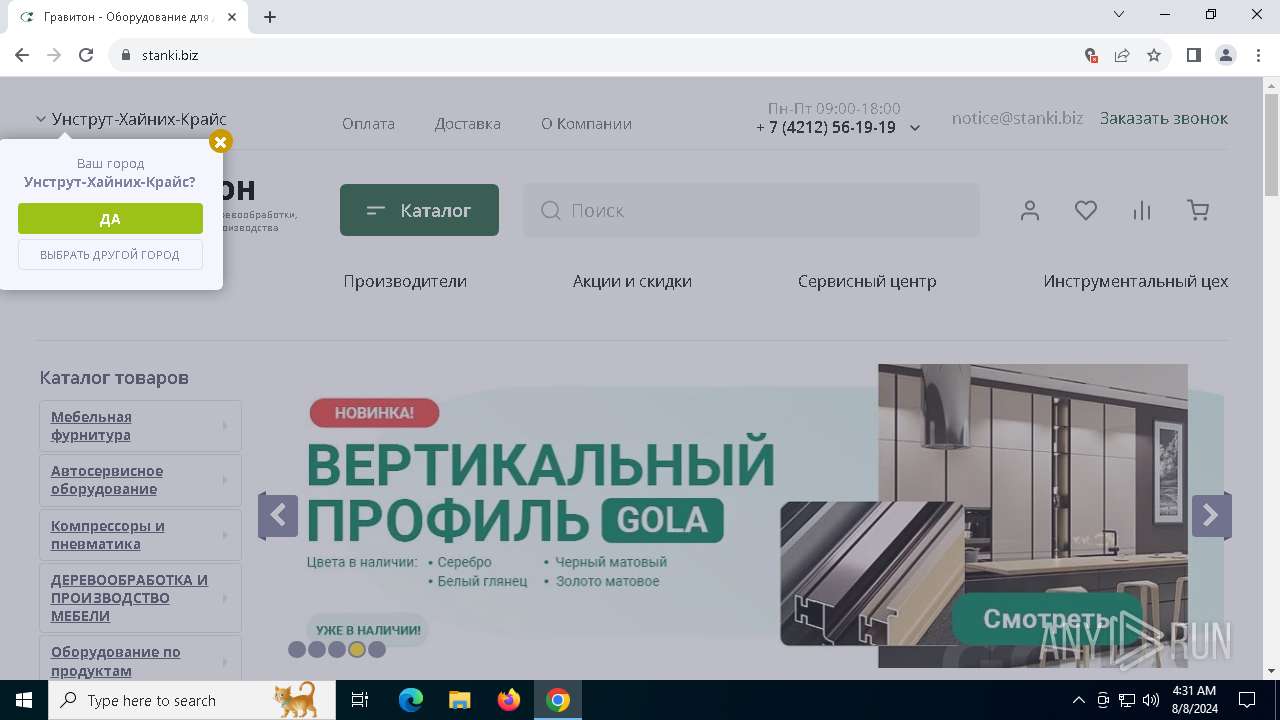Open ДЕРЕВООБРАБОТКА И ПРОИЗВОДСТВО МЕБЕЛИ category
Screen dimensions: 1280x720
(x=129, y=598)
